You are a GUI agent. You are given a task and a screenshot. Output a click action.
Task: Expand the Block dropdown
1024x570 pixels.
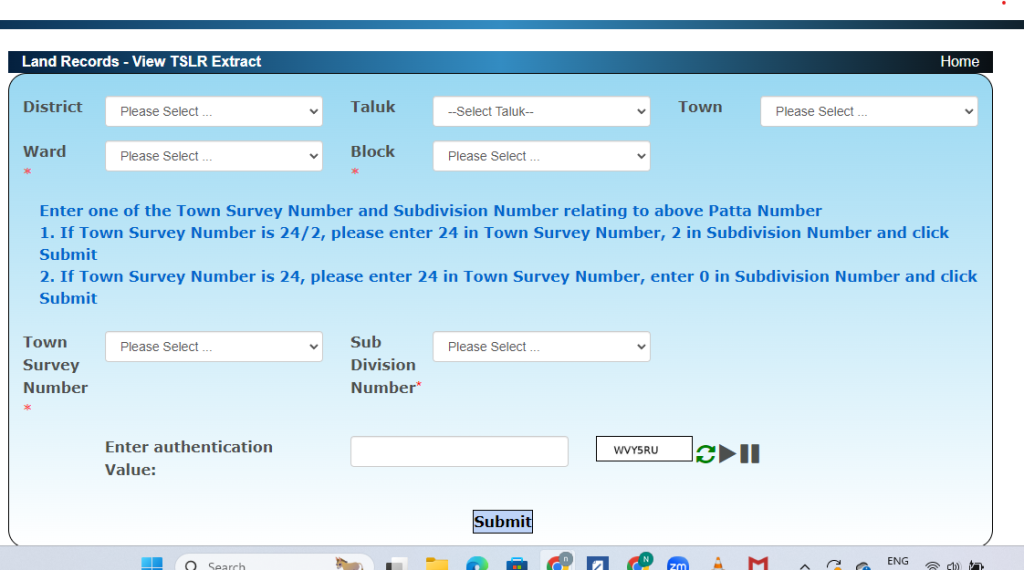pyautogui.click(x=541, y=156)
